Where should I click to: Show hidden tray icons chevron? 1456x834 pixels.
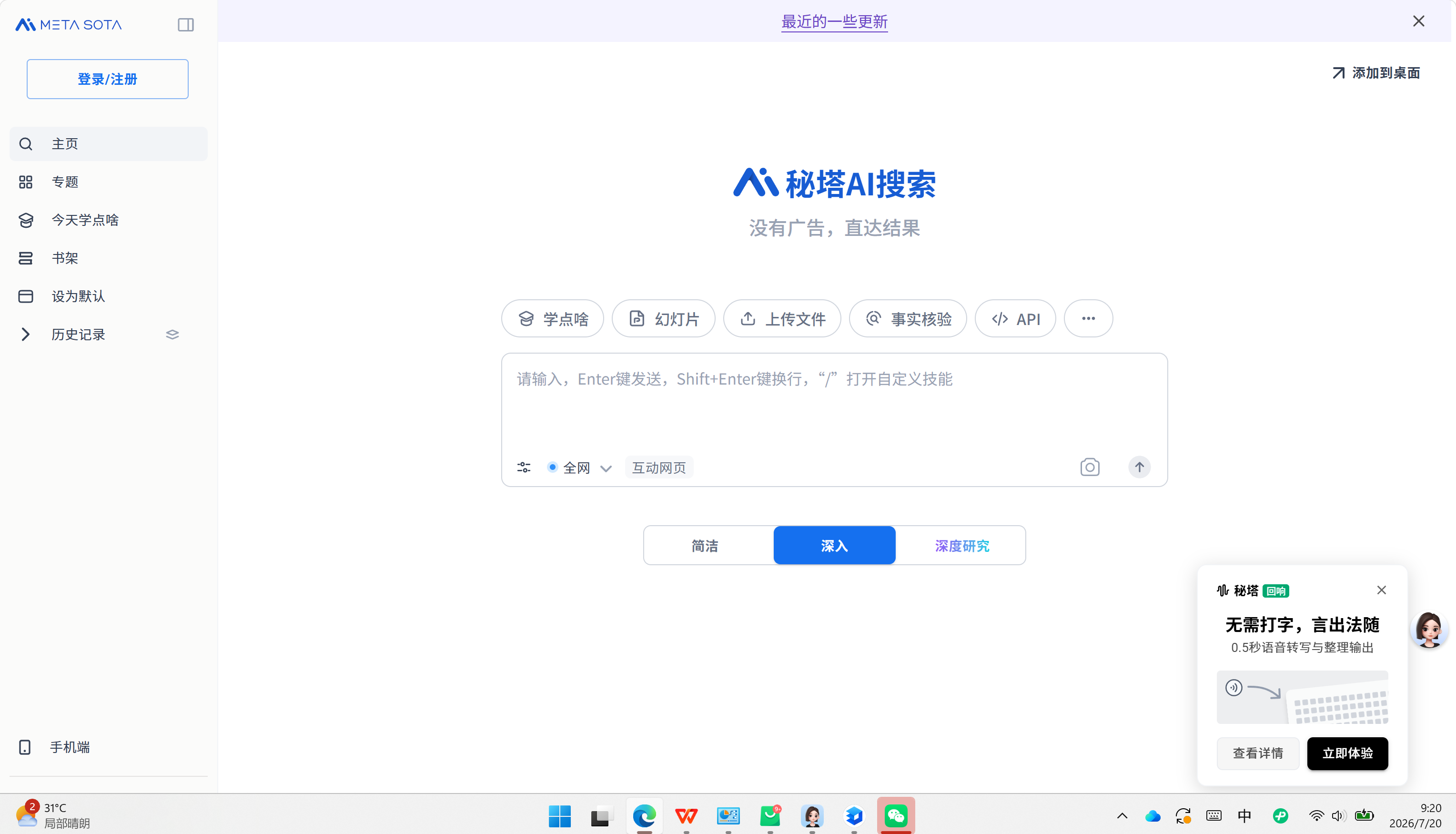click(1122, 816)
